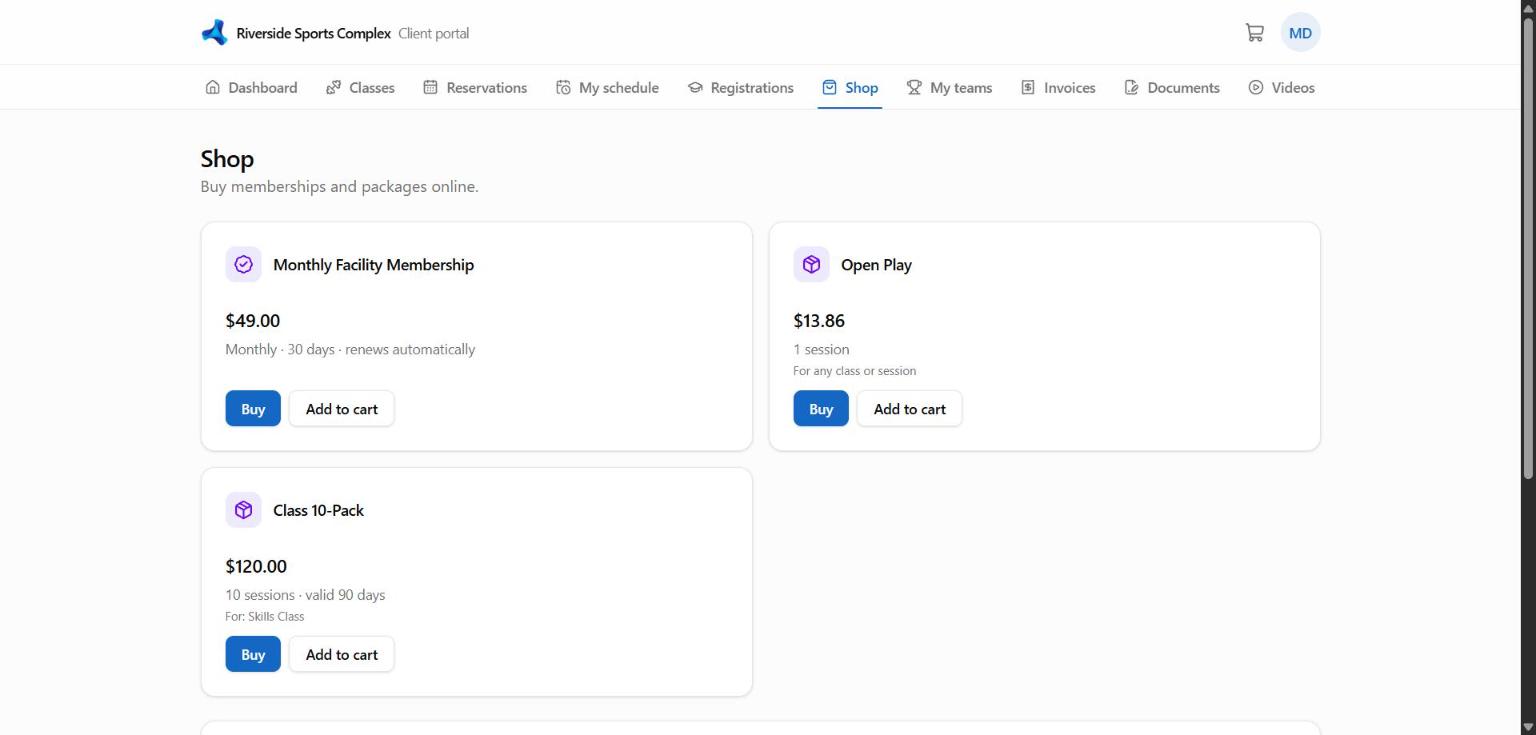View the My schedule tab
The width and height of the screenshot is (1536, 735).
[x=607, y=88]
